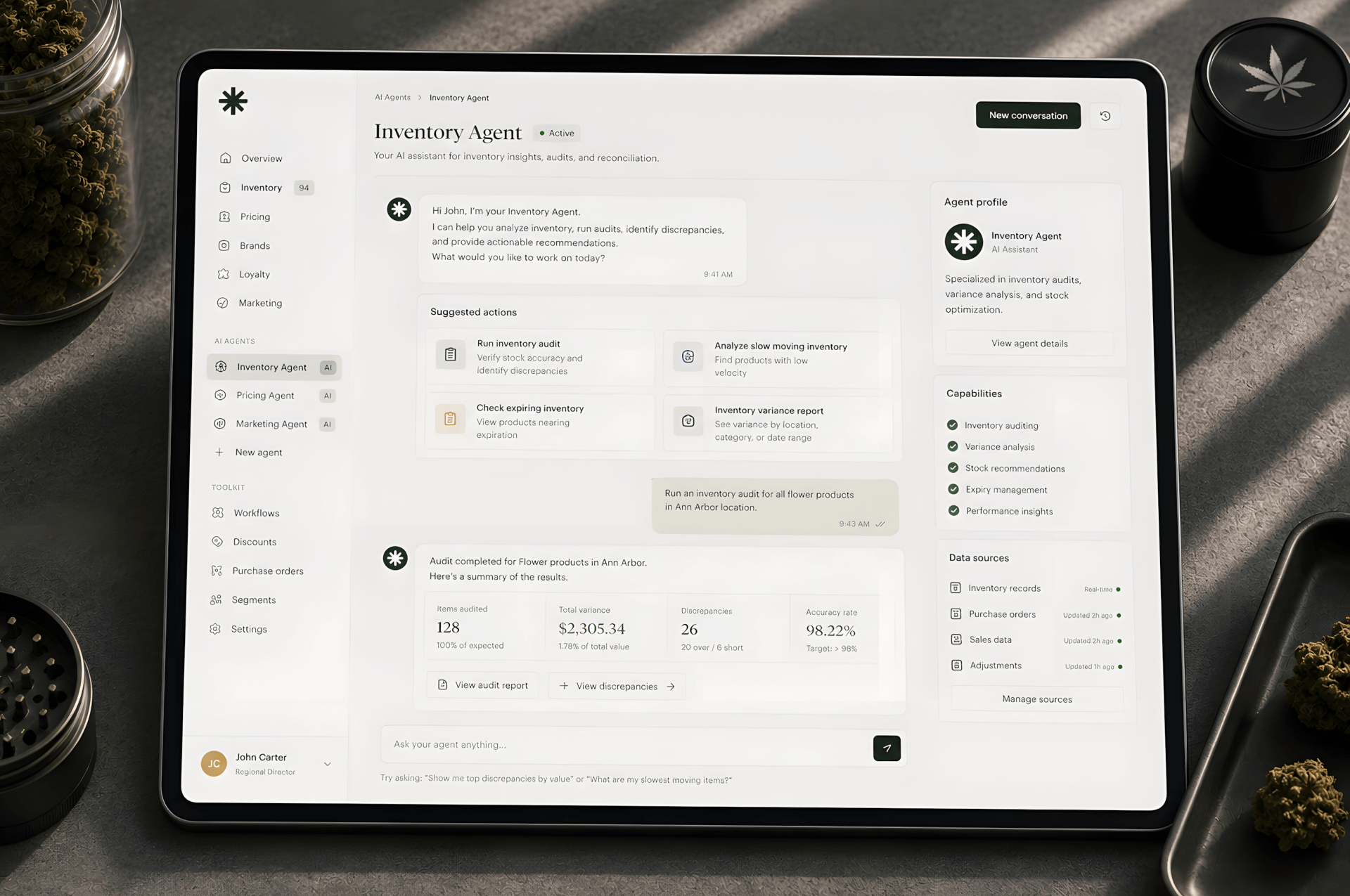
Task: Click the JC user avatar
Action: click(214, 763)
